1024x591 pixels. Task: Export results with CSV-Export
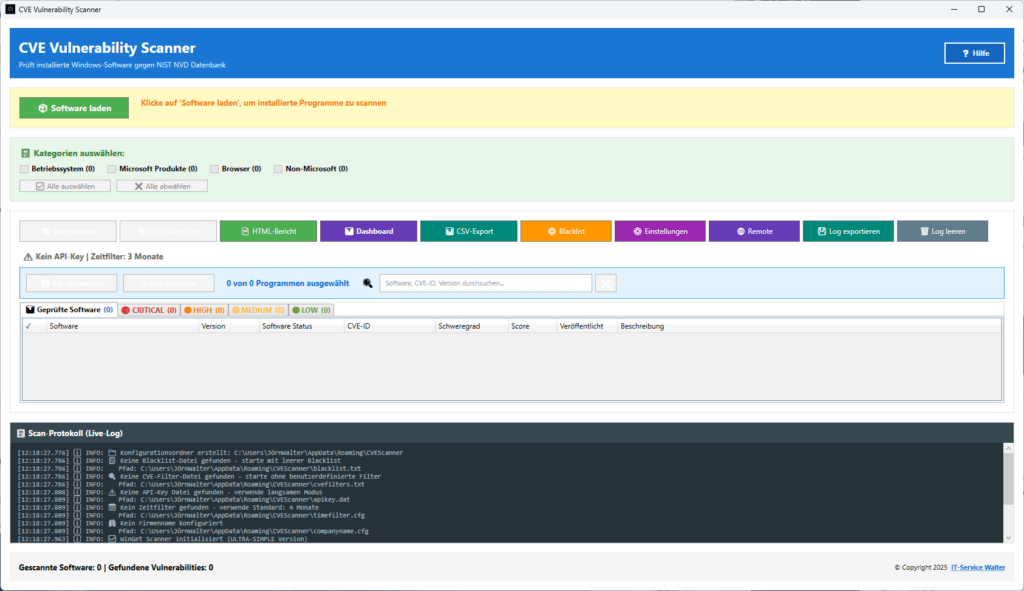pyautogui.click(x=467, y=230)
